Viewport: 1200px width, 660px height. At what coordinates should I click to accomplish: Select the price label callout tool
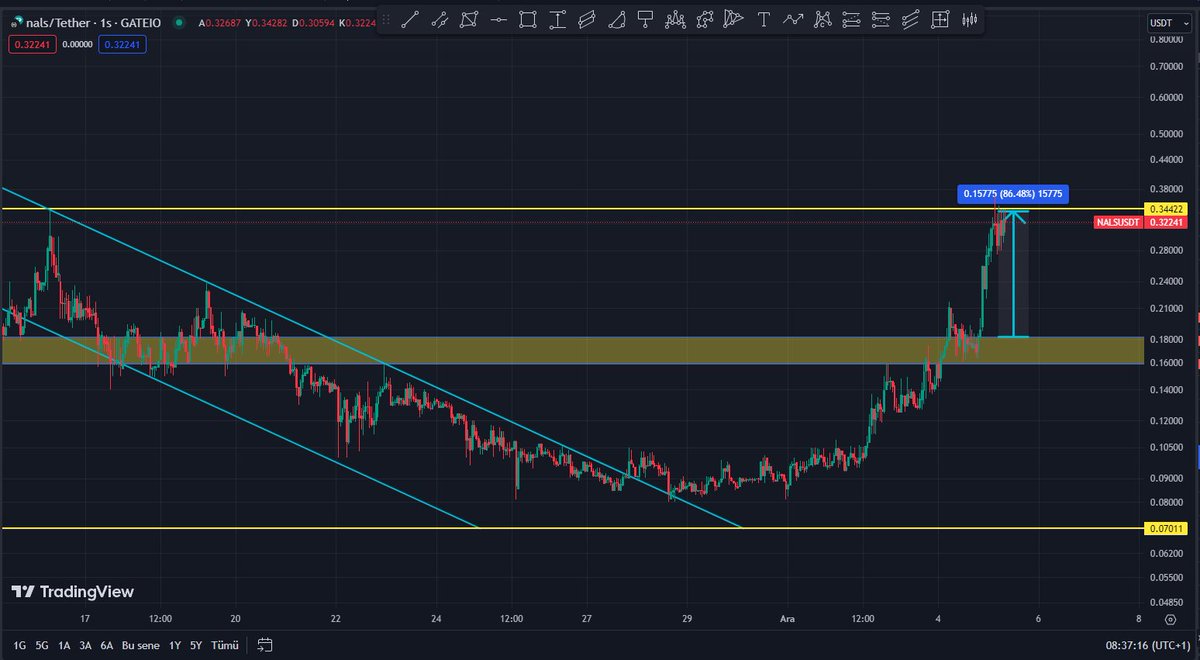click(x=646, y=19)
